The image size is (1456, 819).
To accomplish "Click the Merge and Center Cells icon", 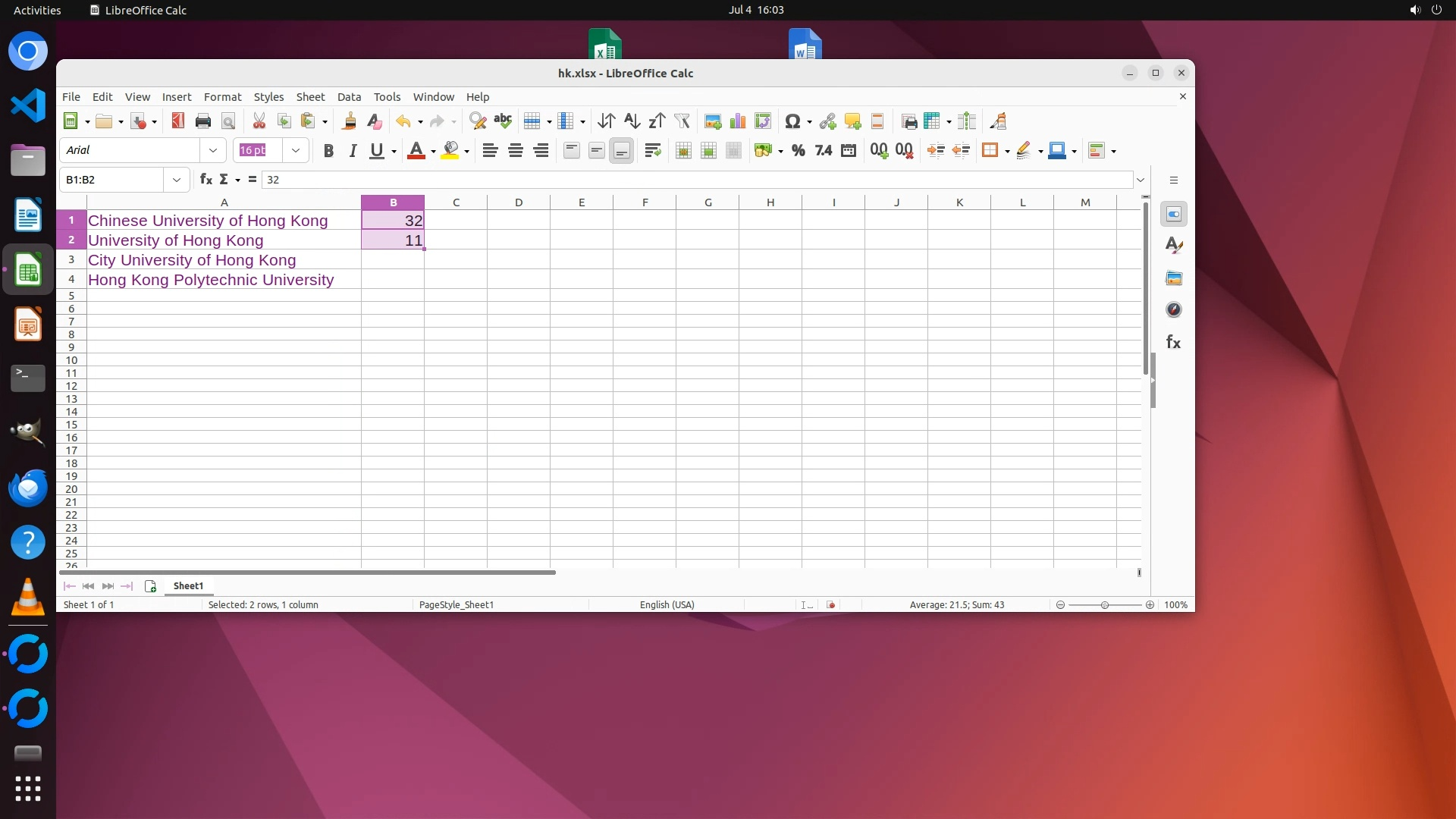I will [x=682, y=151].
